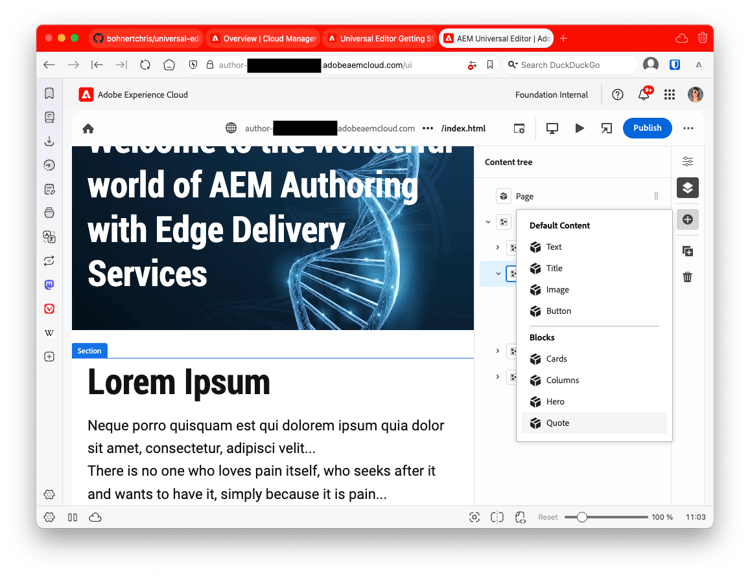Click the Foundation Internal organization switcher
This screenshot has height=576, width=750.
coord(551,95)
